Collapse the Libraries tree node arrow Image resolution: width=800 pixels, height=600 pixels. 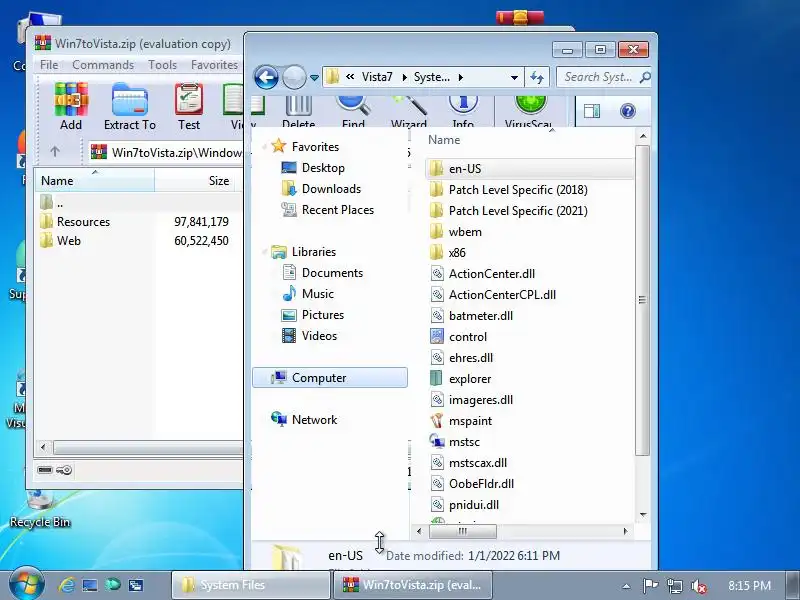[x=264, y=252]
